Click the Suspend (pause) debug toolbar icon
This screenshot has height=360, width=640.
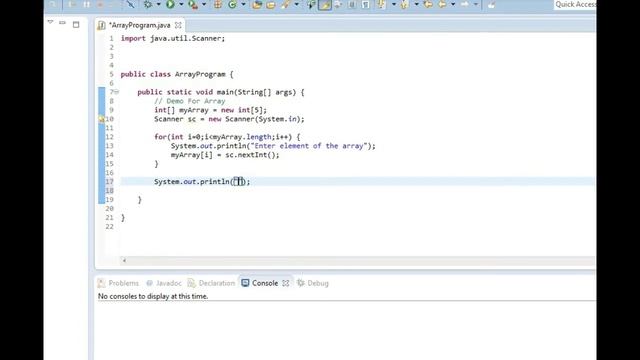(87, 4)
